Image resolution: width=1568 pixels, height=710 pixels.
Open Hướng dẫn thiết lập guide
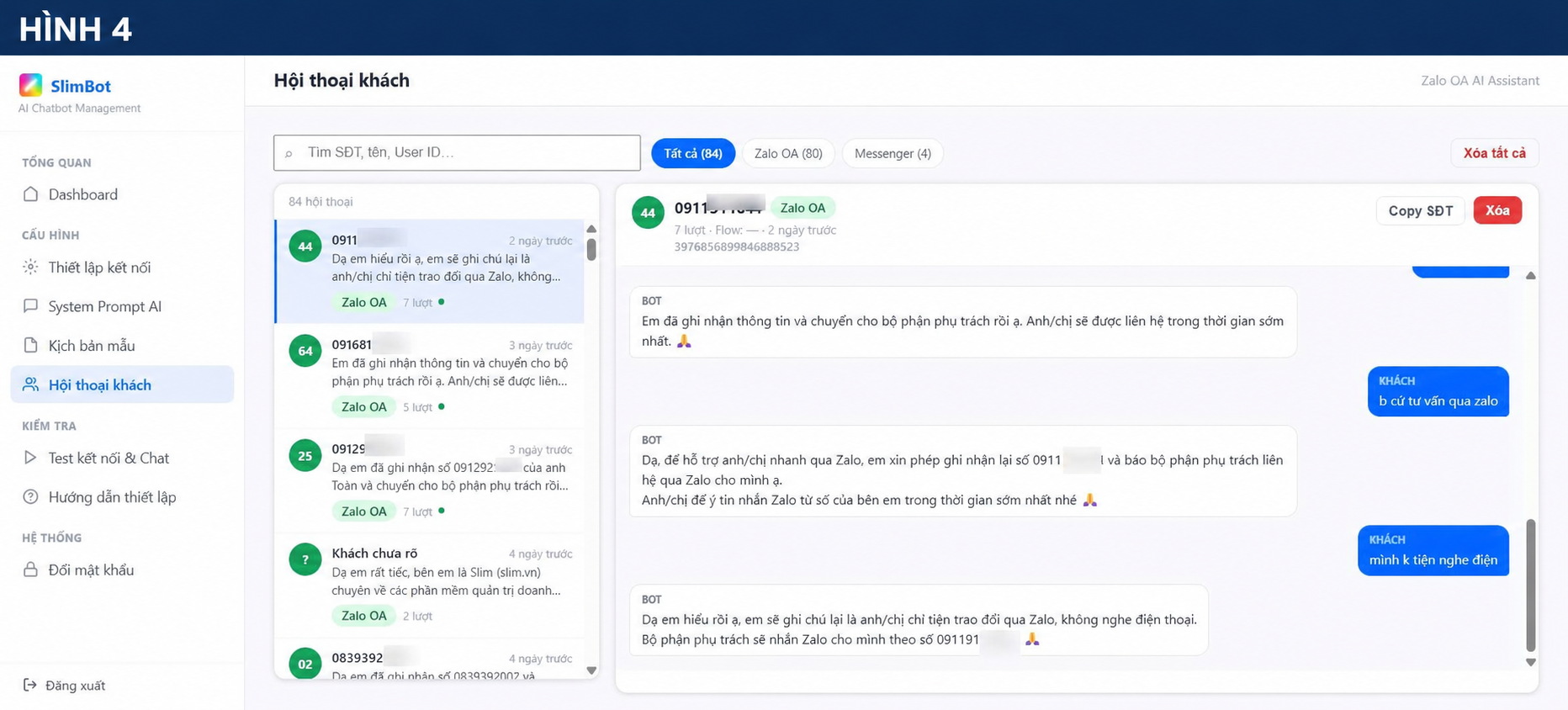[122, 497]
